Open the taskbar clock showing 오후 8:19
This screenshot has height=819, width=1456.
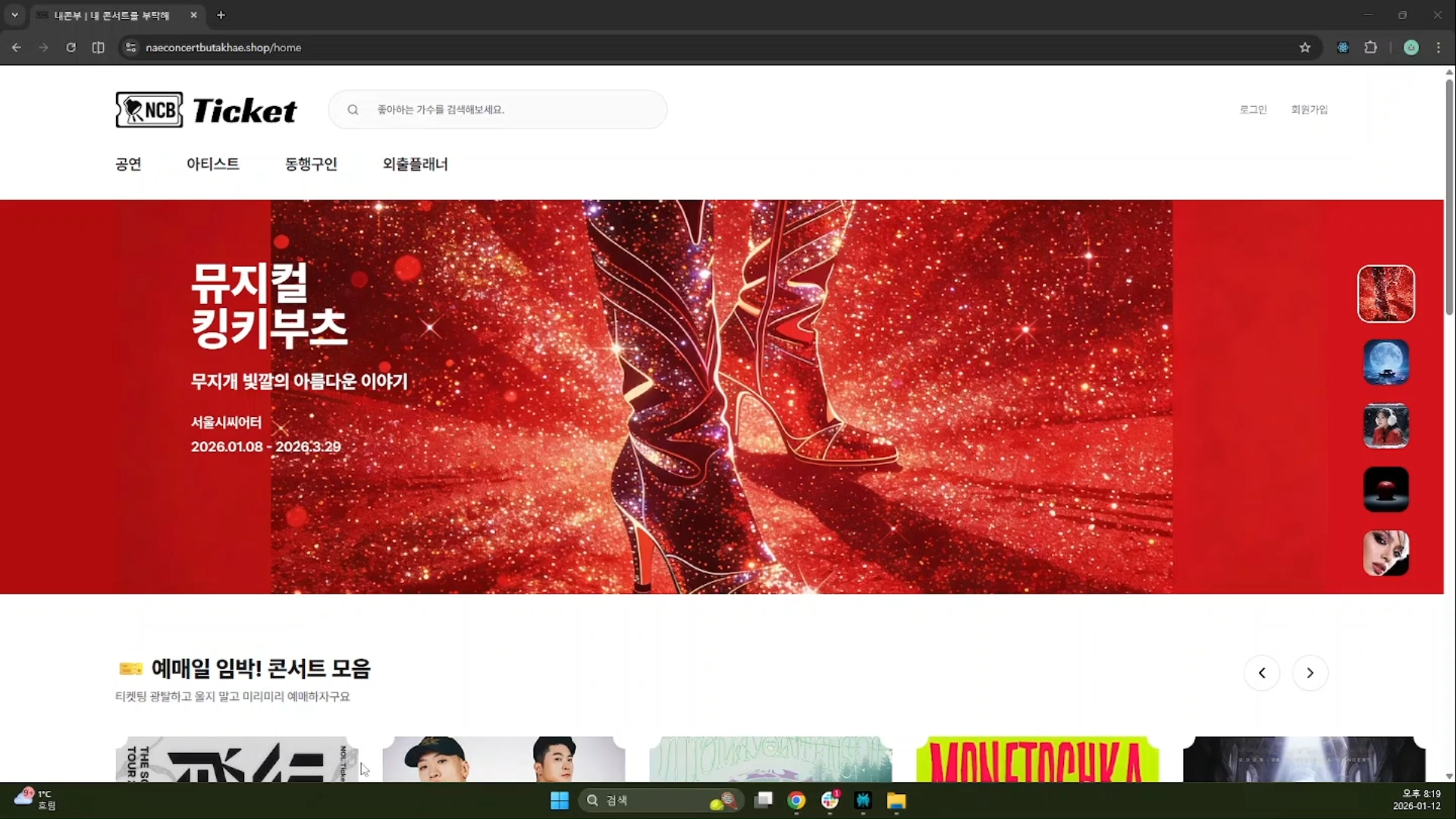pos(1417,800)
